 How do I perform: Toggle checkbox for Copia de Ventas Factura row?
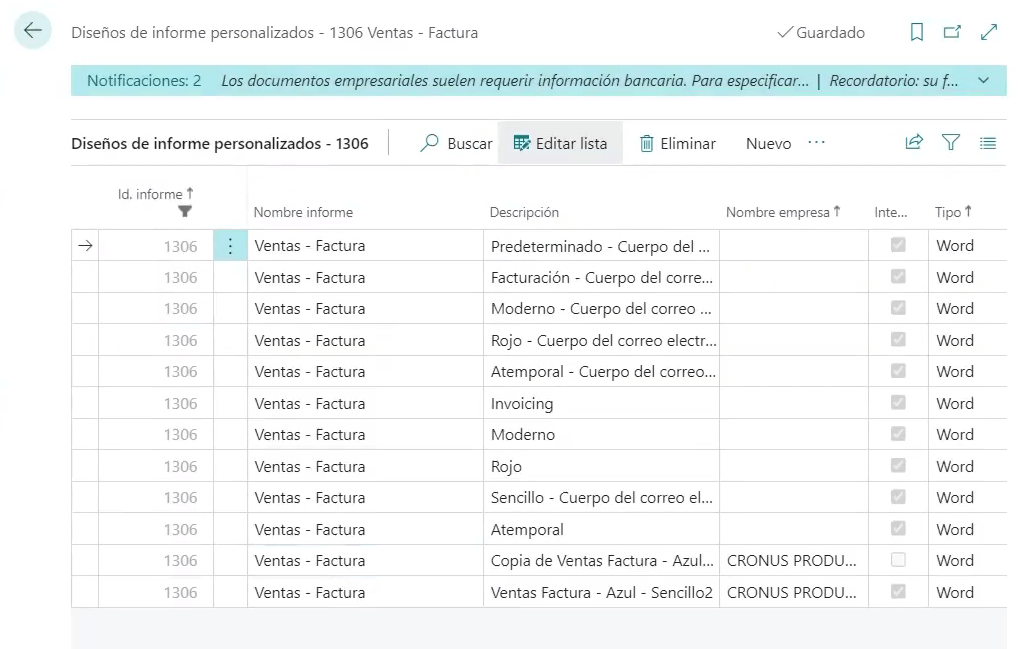point(898,560)
